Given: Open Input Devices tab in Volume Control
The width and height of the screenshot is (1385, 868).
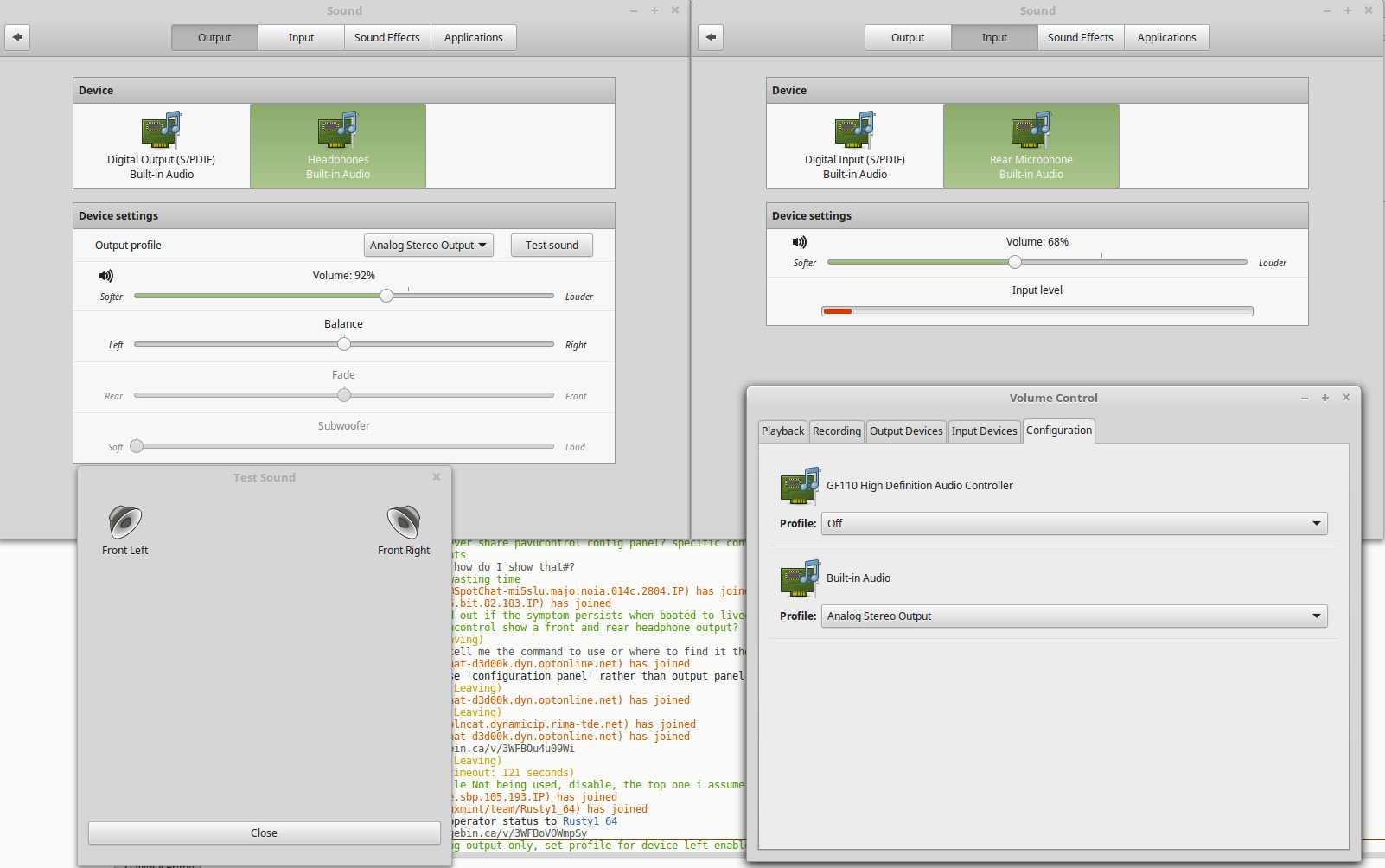Looking at the screenshot, I should [985, 431].
